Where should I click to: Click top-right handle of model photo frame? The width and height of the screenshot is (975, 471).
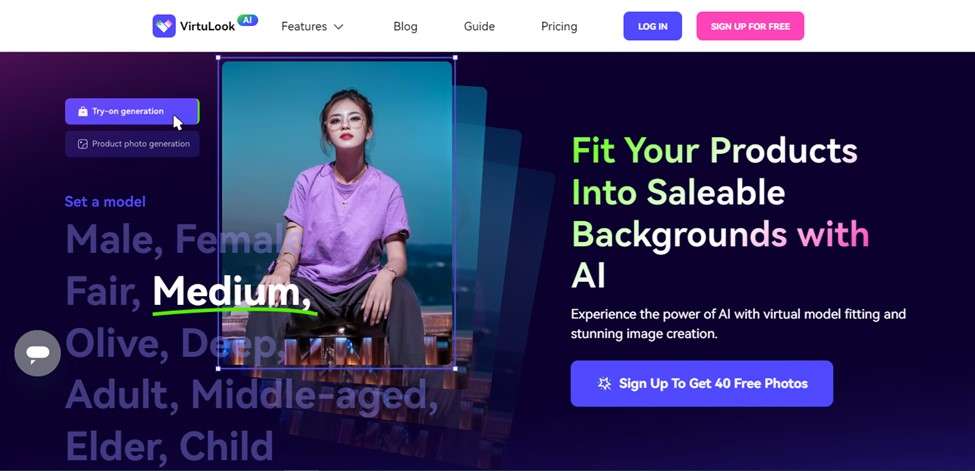(x=455, y=57)
